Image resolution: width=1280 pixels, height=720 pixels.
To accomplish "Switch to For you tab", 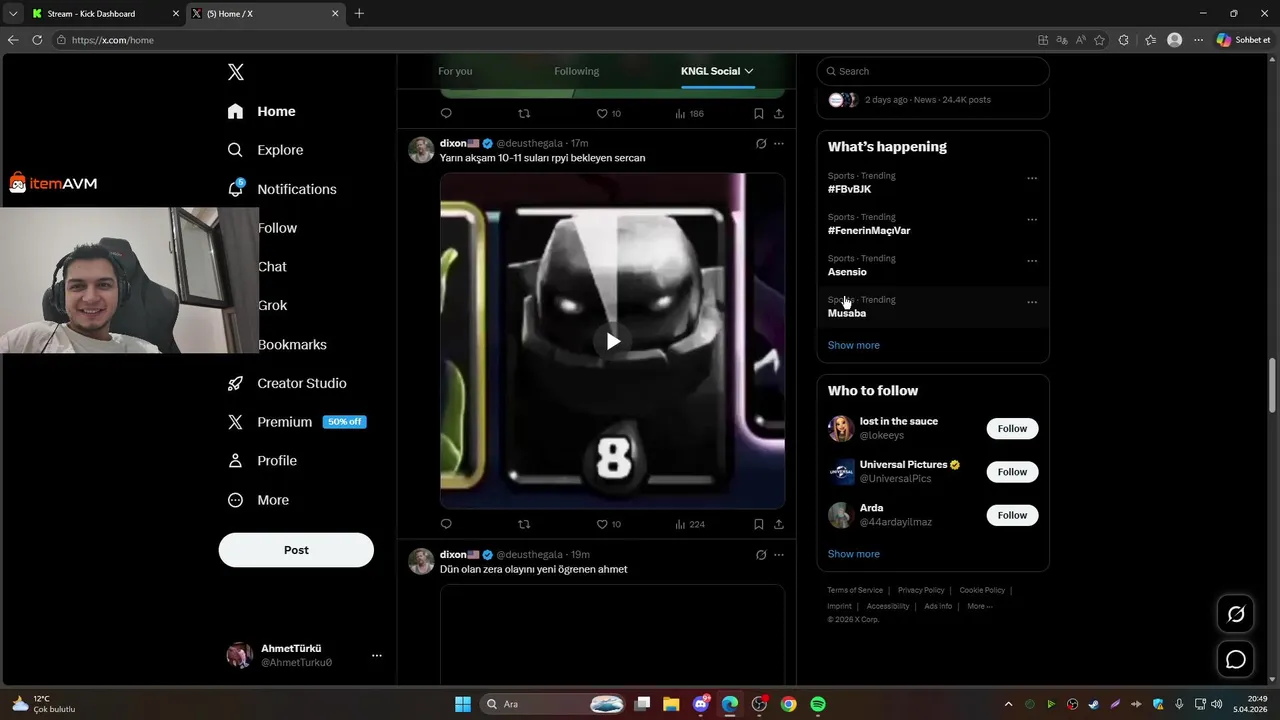I will point(455,71).
